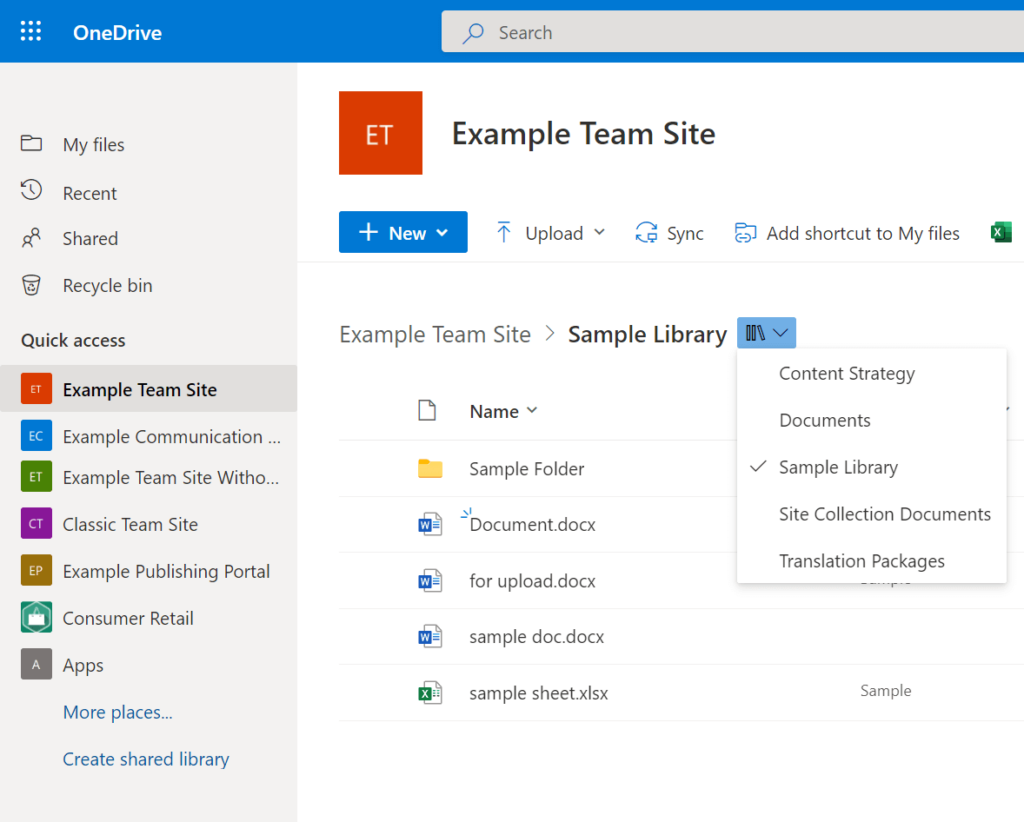Viewport: 1024px width, 822px height.
Task: Open Example Communication site
Action: click(x=172, y=436)
